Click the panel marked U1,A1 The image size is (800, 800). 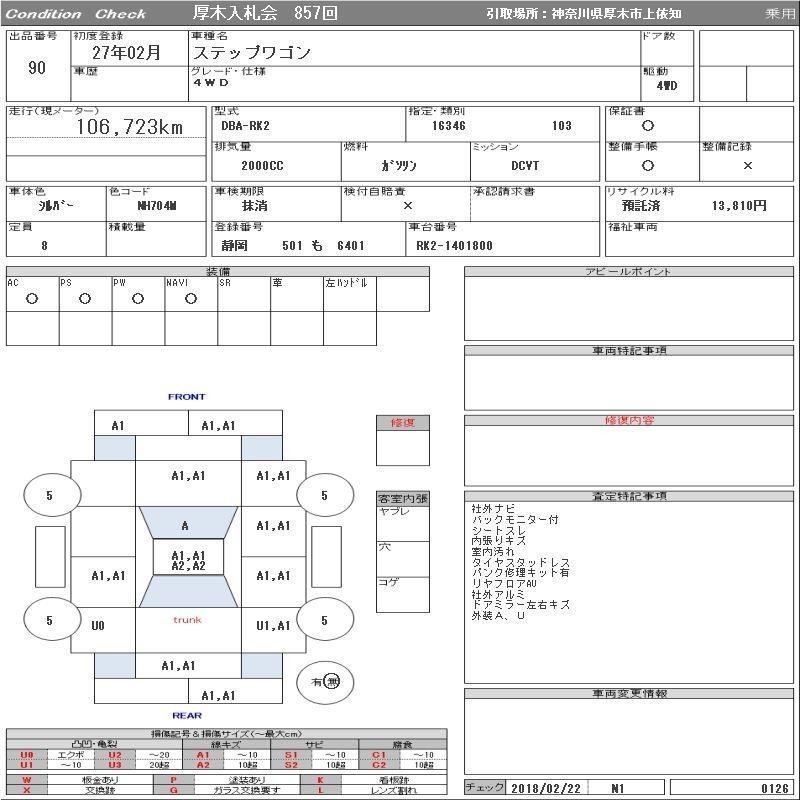click(273, 630)
